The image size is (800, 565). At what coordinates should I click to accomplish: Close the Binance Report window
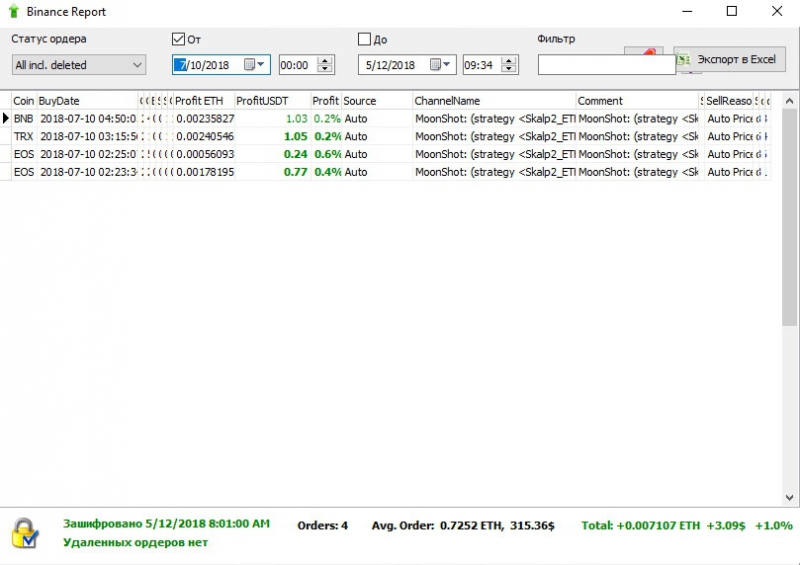777,11
